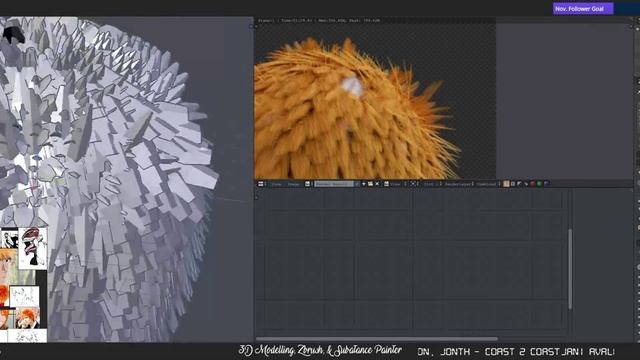Open the Image menu in image editor header
The height and width of the screenshot is (360, 640).
[x=293, y=184]
